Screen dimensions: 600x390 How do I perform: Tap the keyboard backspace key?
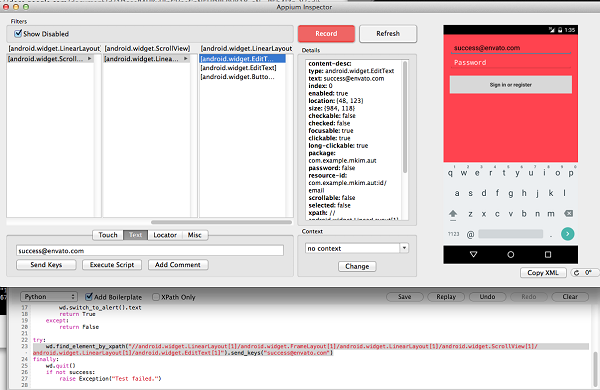click(x=569, y=214)
